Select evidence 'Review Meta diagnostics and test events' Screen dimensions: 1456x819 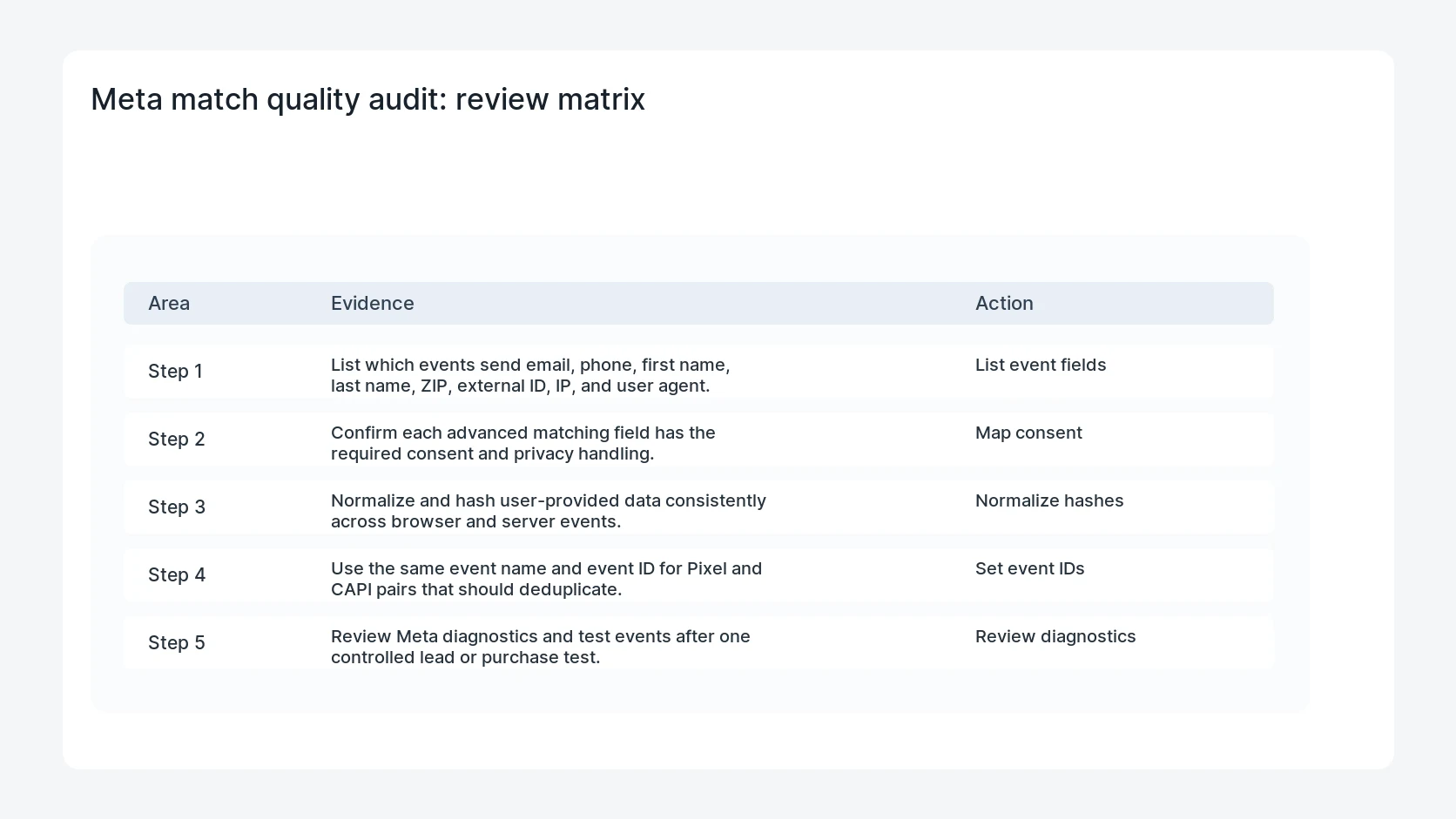pyautogui.click(x=541, y=647)
